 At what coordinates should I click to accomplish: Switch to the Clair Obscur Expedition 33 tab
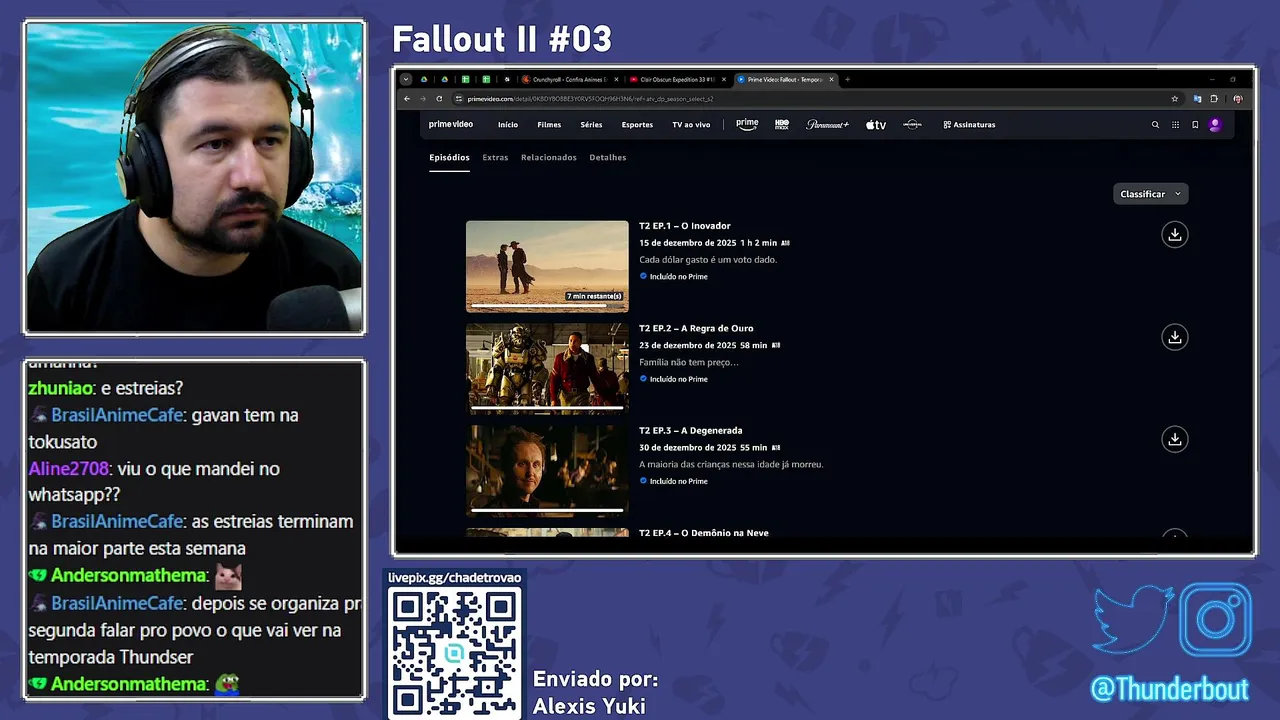click(x=677, y=79)
